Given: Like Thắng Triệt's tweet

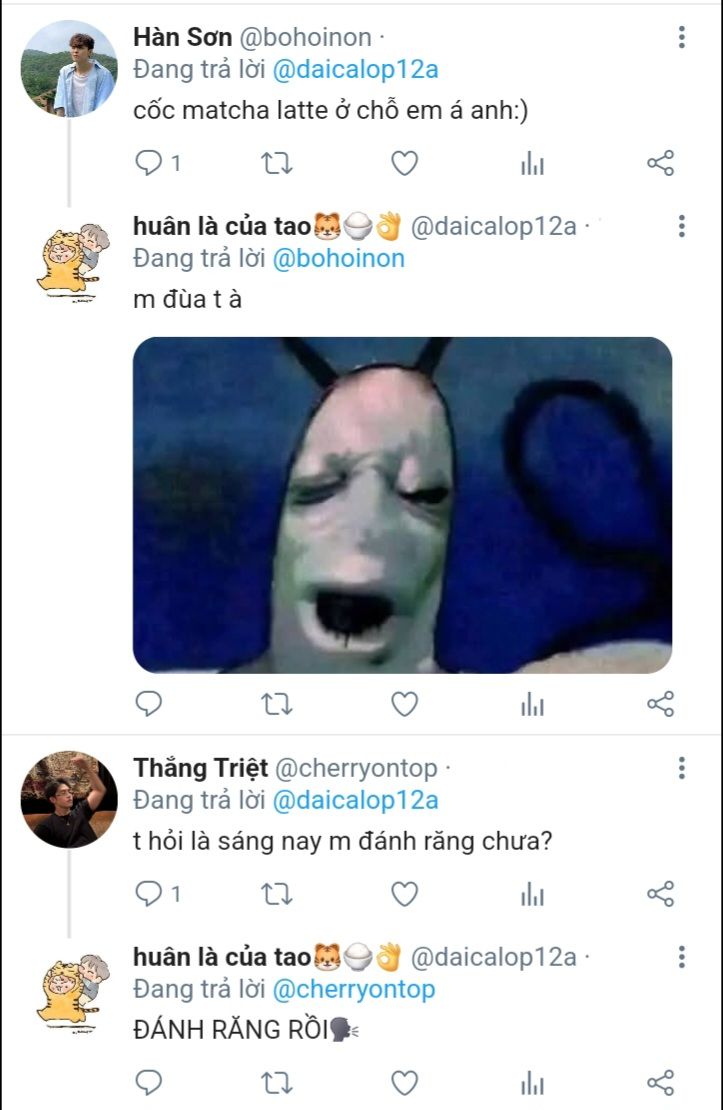Looking at the screenshot, I should [x=404, y=893].
